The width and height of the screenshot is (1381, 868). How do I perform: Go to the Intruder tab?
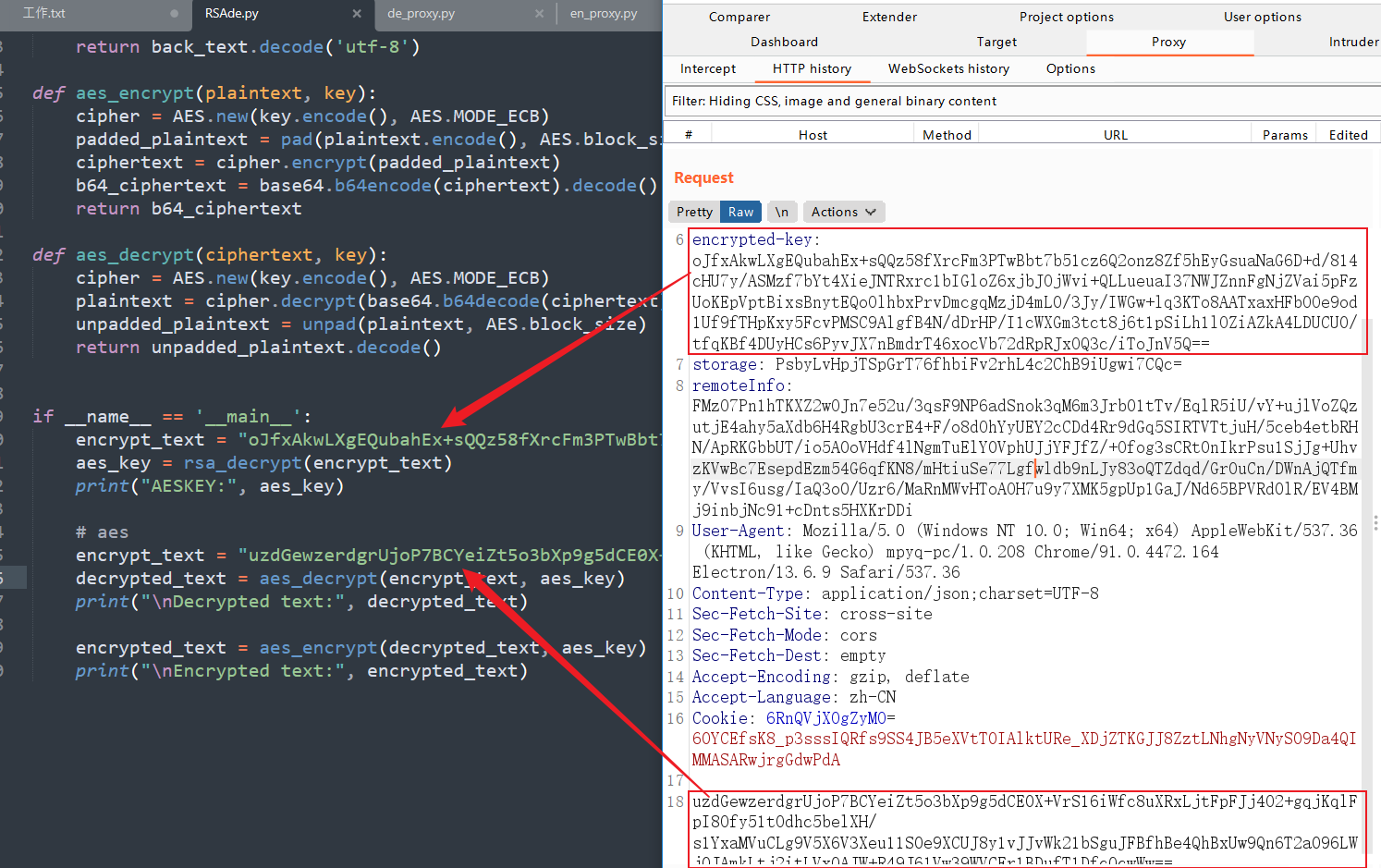click(1353, 42)
